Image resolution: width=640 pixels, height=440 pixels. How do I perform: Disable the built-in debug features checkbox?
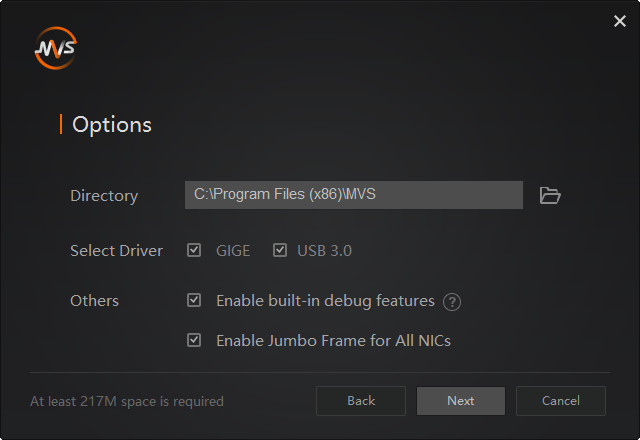194,300
